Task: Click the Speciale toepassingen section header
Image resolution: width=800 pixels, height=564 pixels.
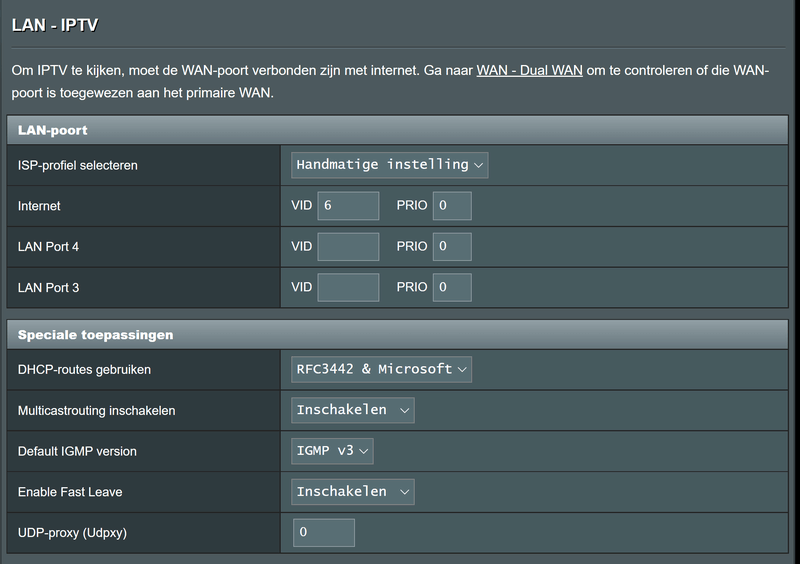Action: coord(96,335)
